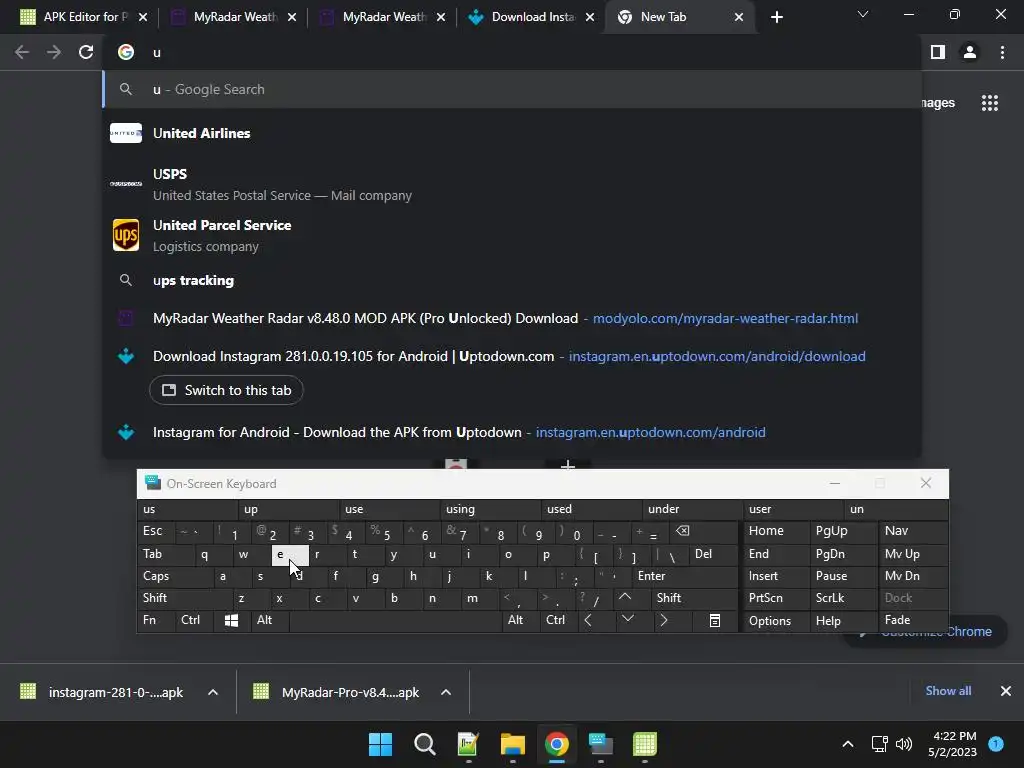Expand MyRadar-Pro apk download options chevron

click(446, 692)
